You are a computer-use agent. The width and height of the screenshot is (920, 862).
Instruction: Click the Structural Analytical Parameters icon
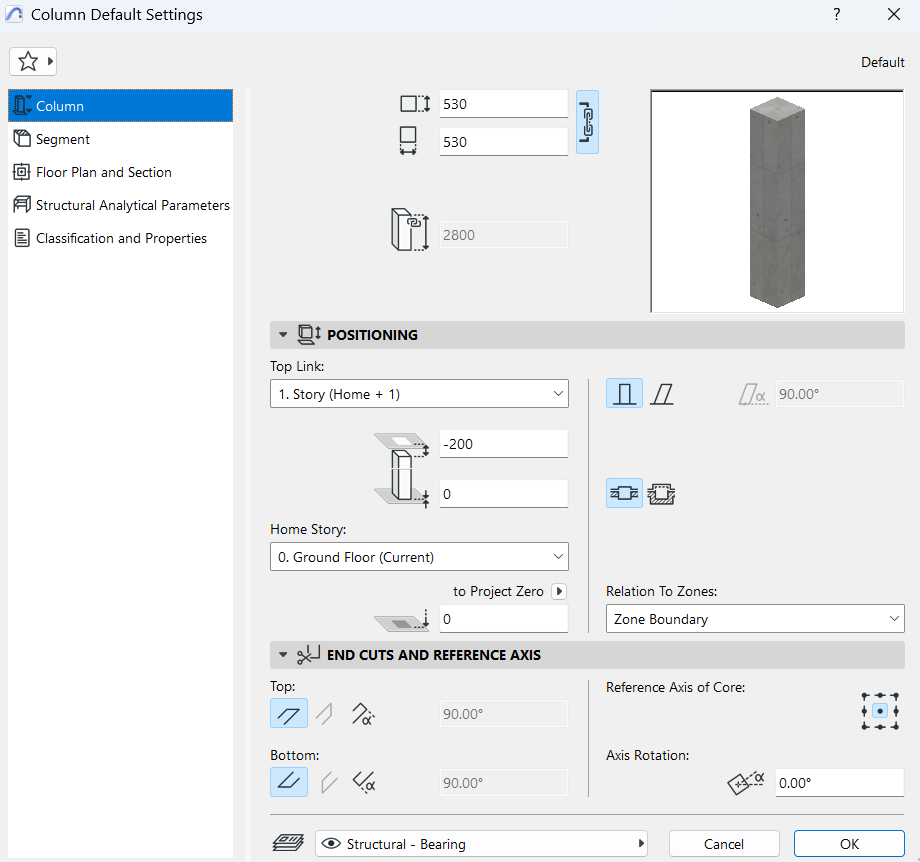point(22,205)
